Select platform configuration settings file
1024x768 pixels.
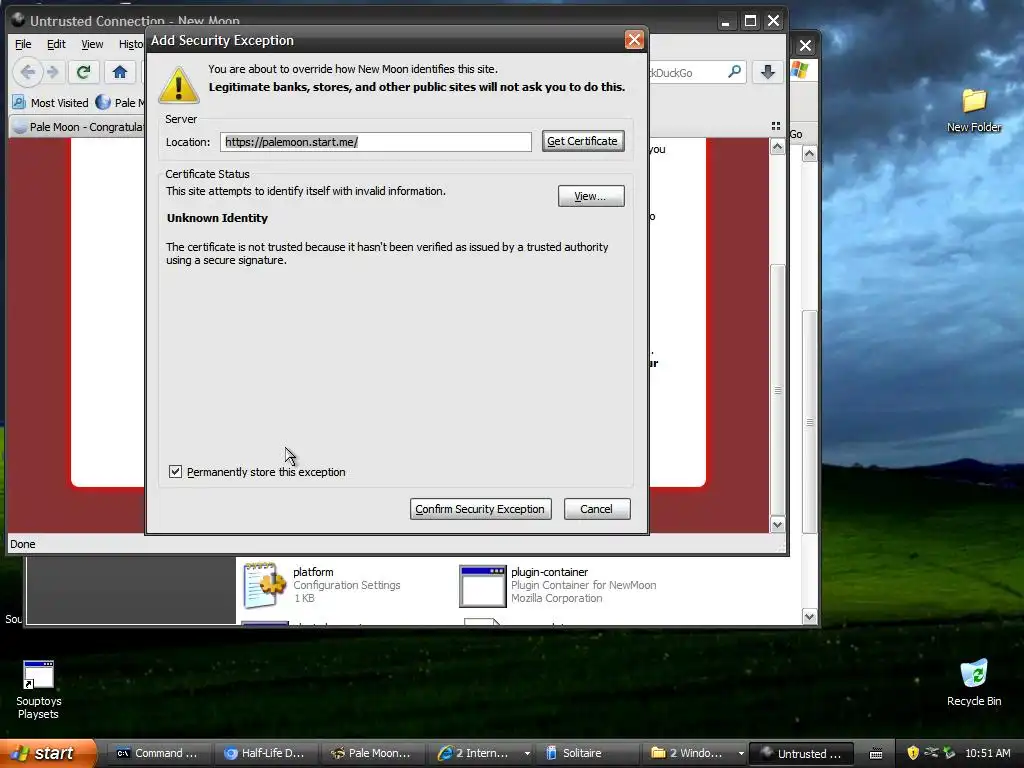click(323, 585)
